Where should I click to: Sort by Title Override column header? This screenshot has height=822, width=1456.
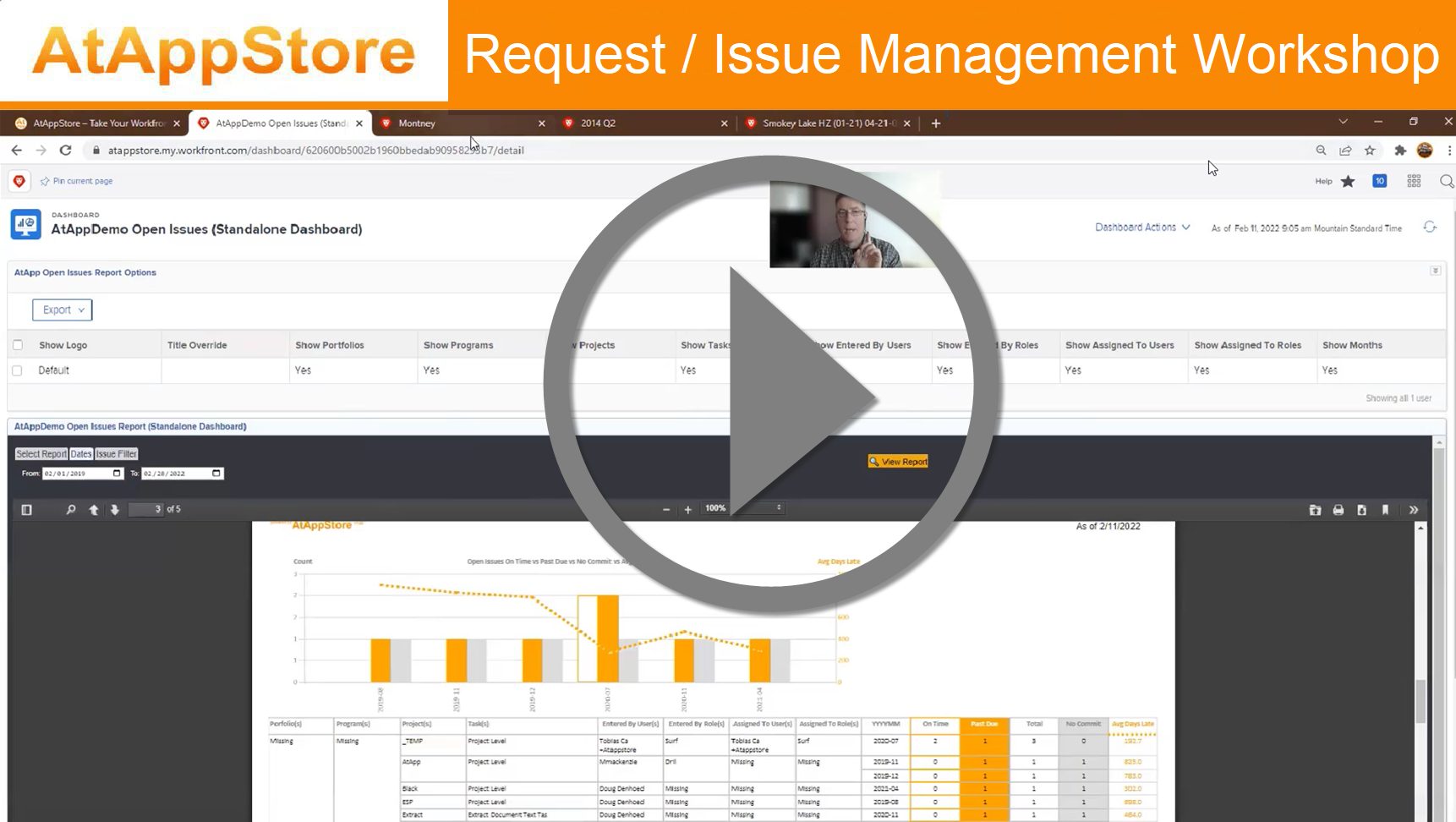[x=197, y=345]
